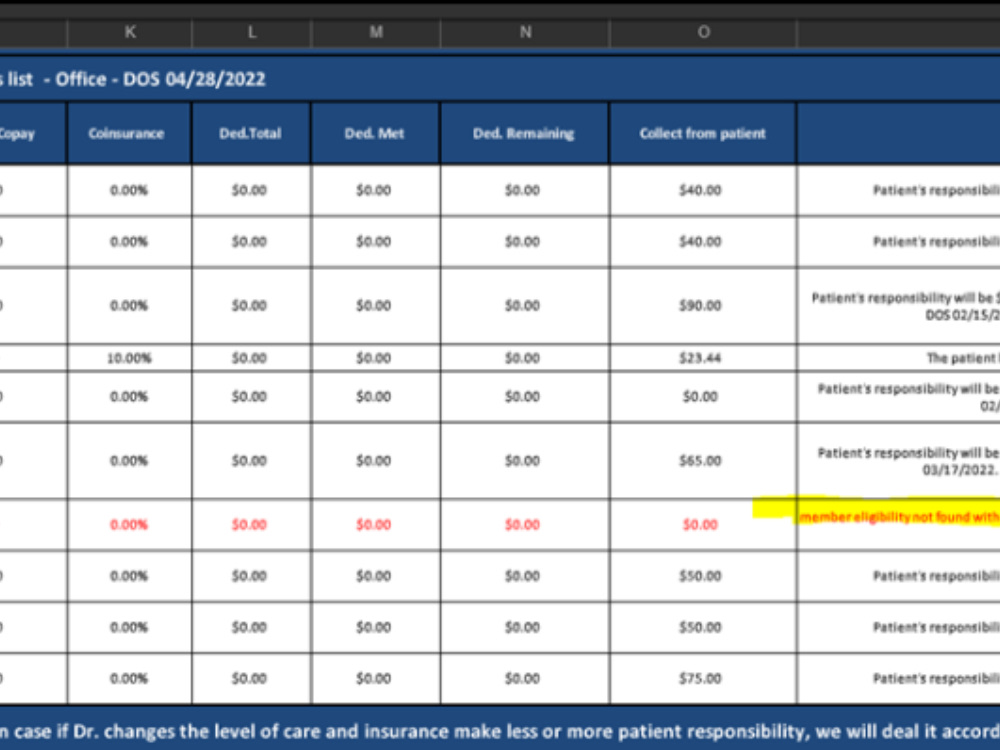Image resolution: width=1000 pixels, height=750 pixels.
Task: Click the 'Ded. Remaining' header cell
Action: click(525, 133)
